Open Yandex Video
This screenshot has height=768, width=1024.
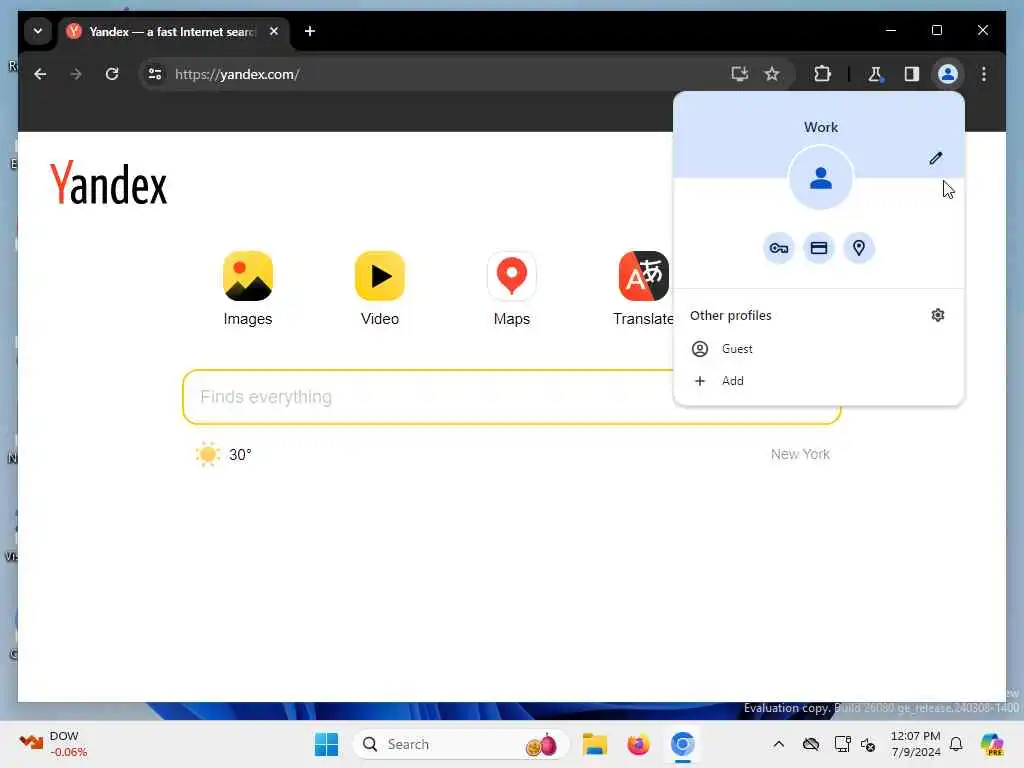coord(379,288)
